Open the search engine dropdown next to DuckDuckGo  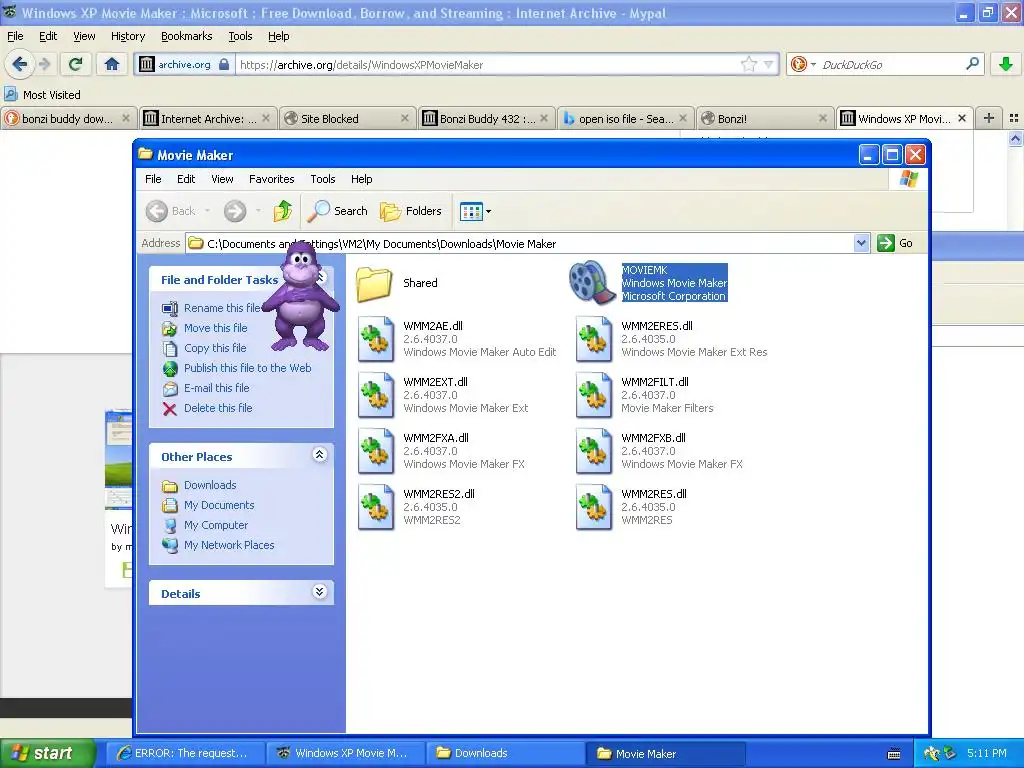pos(813,64)
